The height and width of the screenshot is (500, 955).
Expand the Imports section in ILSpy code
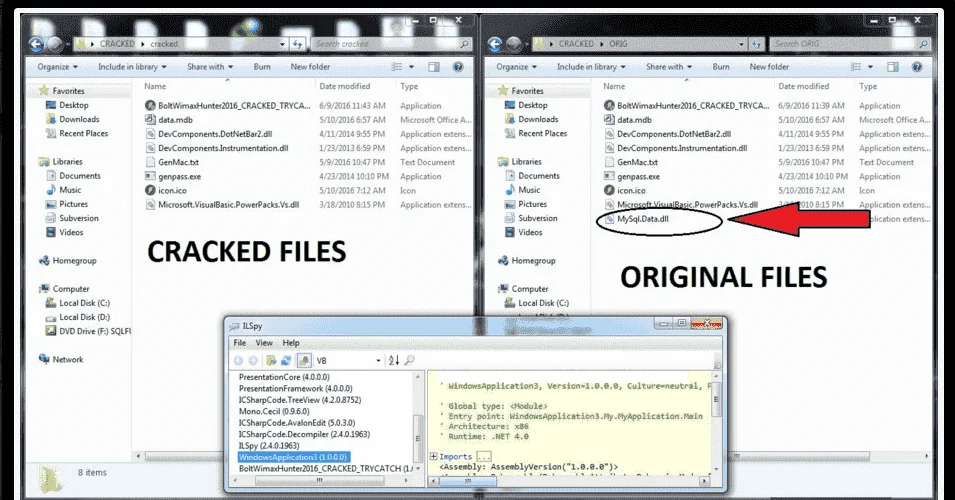point(434,456)
